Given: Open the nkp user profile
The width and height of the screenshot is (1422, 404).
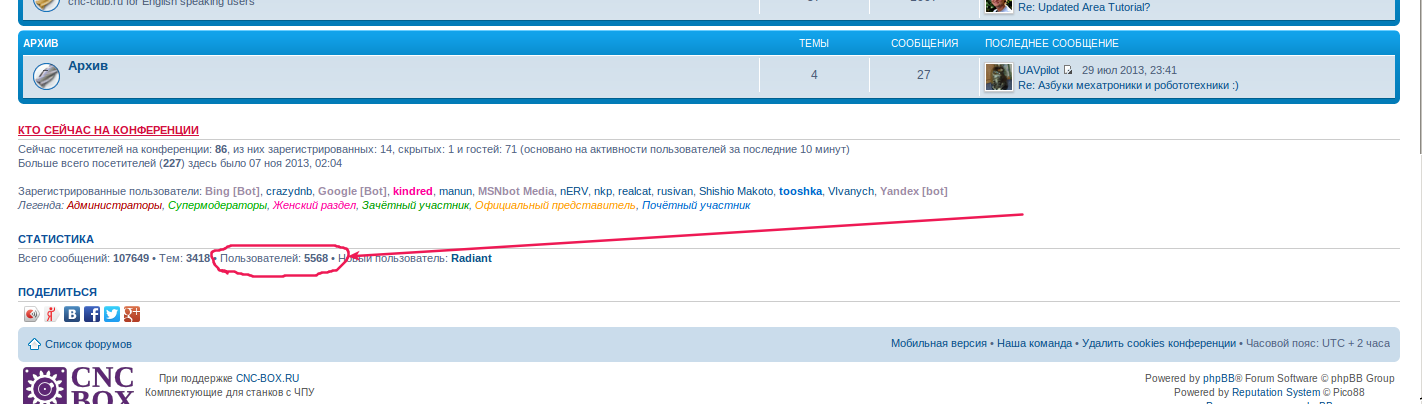Looking at the screenshot, I should (x=603, y=191).
